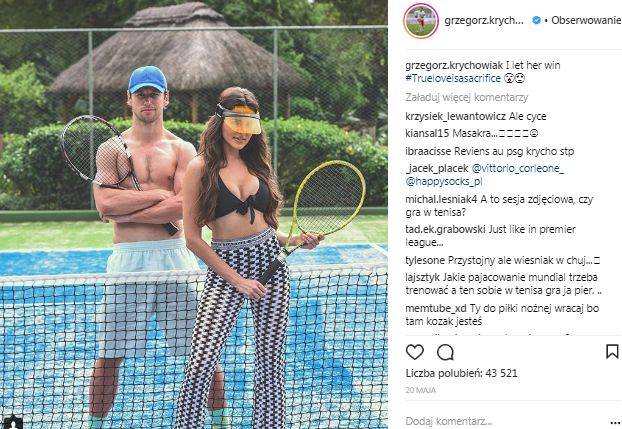Open the @vittorio_corleone_ mention
Image resolution: width=622 pixels, height=429 pixels.
517,169
